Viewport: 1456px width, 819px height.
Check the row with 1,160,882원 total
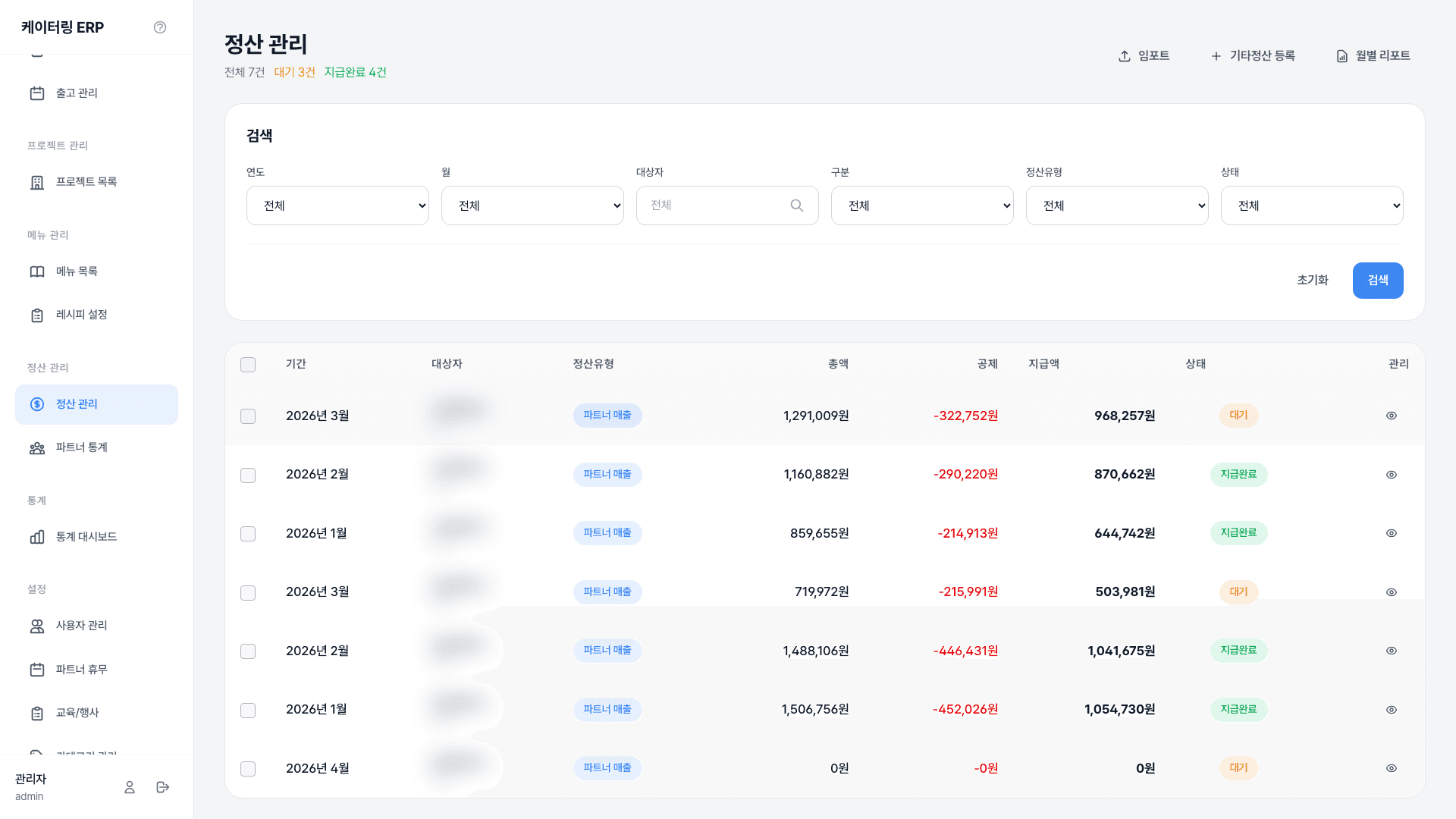click(x=248, y=475)
